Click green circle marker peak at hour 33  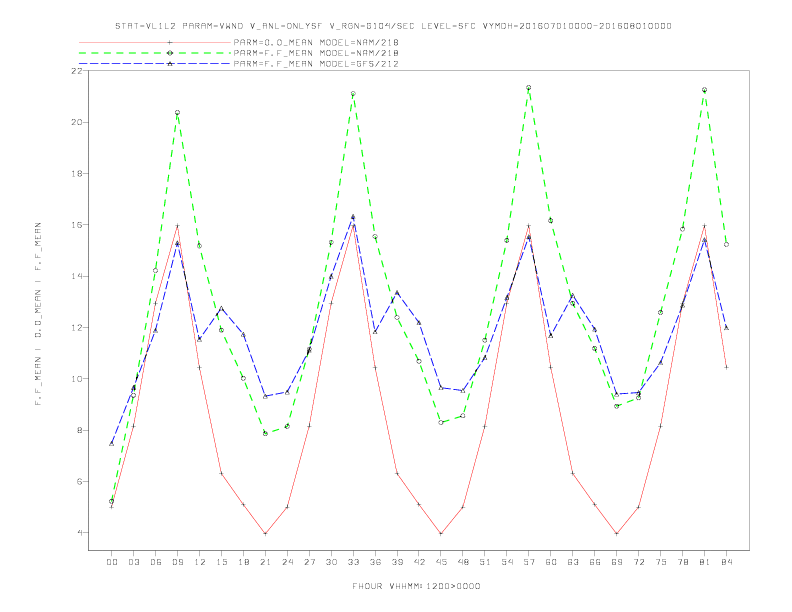[353, 93]
